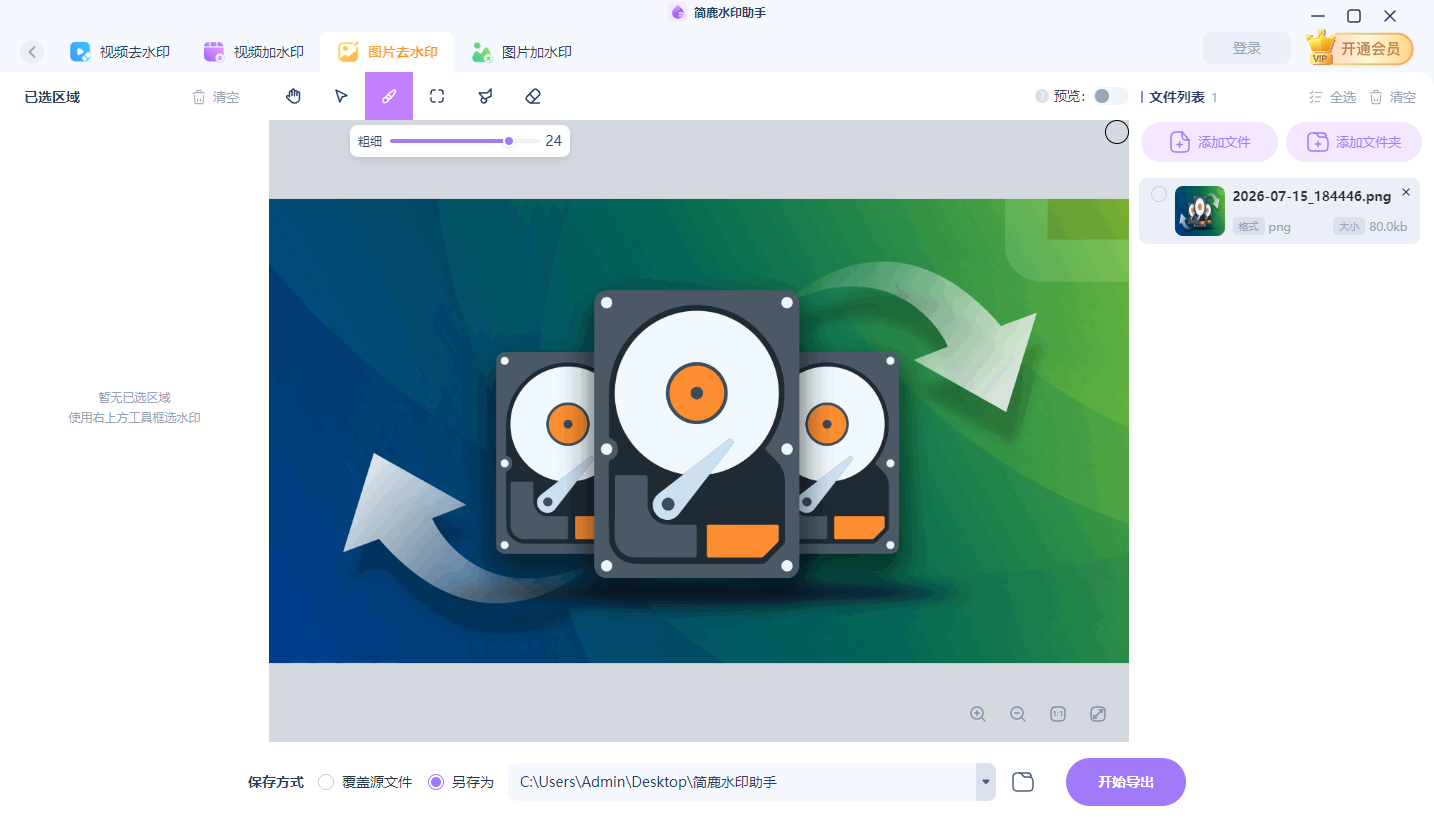Toggle the 预览 preview switch
The height and width of the screenshot is (822, 1434).
click(x=1110, y=96)
